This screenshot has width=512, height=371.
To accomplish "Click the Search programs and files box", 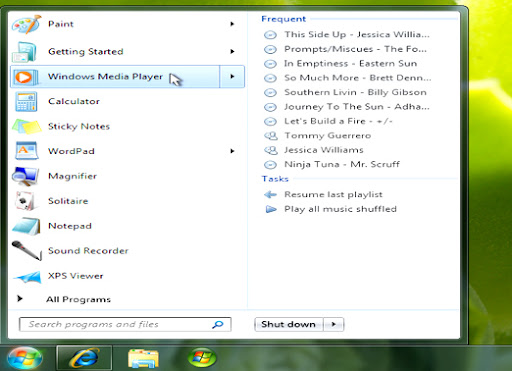I will (x=125, y=324).
